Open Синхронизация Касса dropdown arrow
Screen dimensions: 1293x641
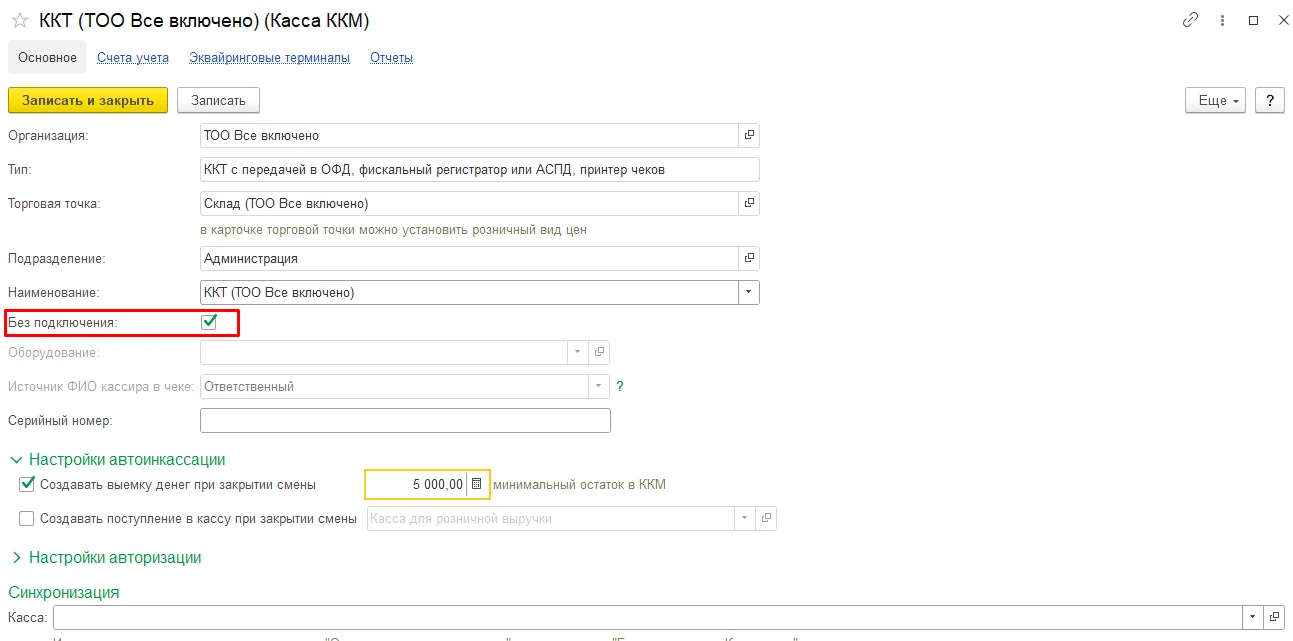[x=1253, y=616]
